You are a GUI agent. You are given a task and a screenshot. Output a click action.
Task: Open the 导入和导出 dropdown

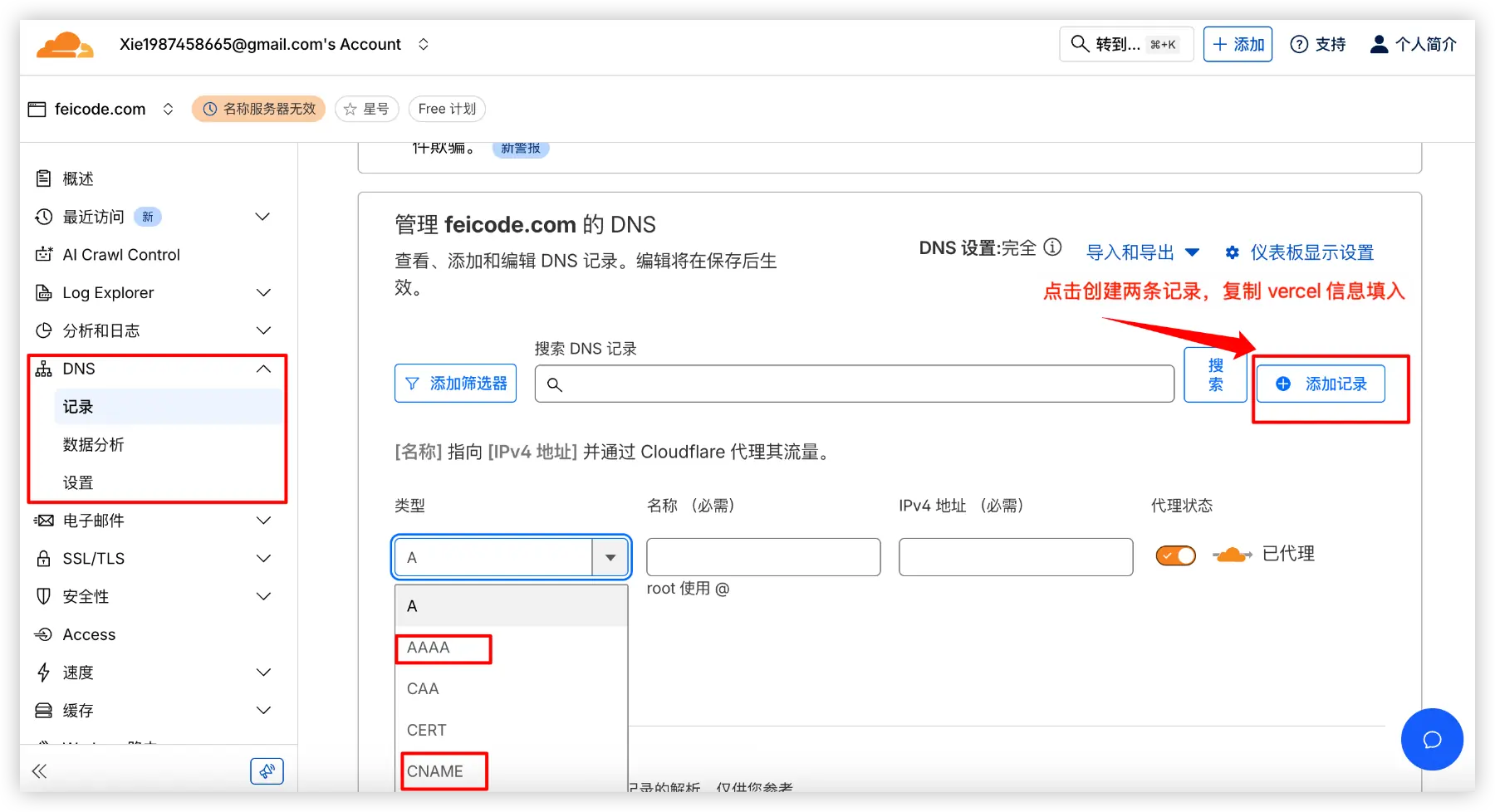tap(1143, 252)
